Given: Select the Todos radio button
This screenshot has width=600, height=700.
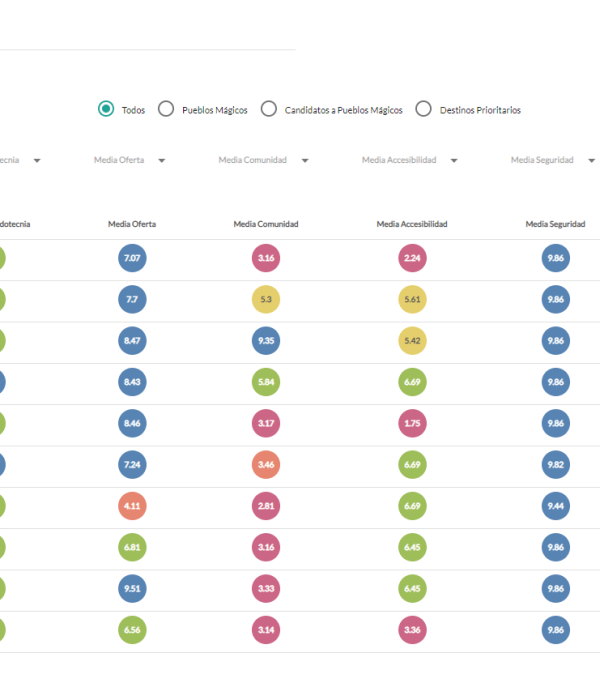Looking at the screenshot, I should pos(106,109).
